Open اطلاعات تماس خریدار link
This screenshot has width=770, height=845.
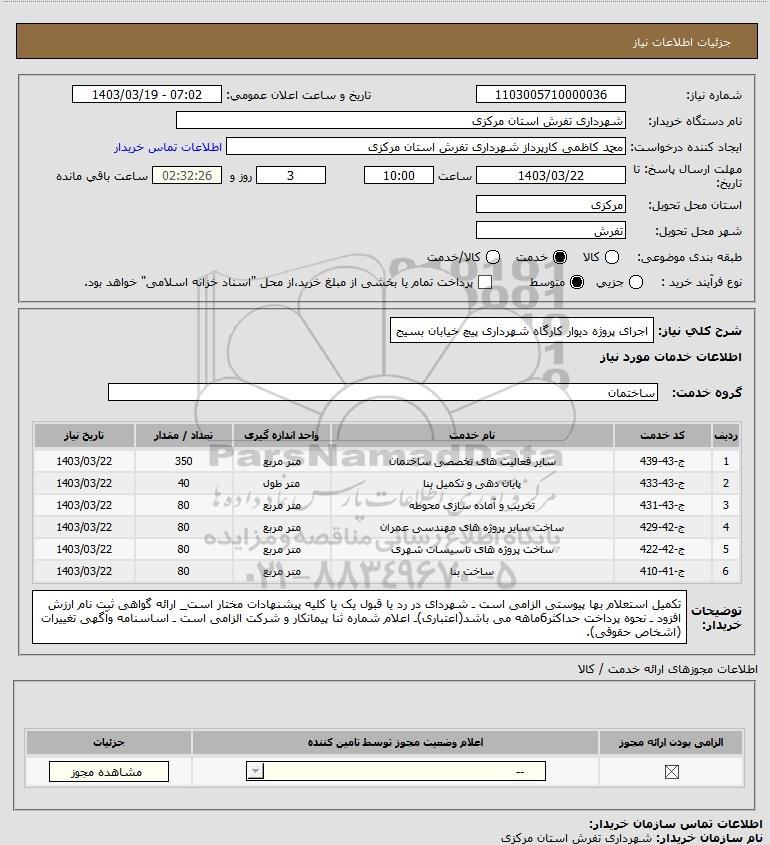(x=168, y=148)
